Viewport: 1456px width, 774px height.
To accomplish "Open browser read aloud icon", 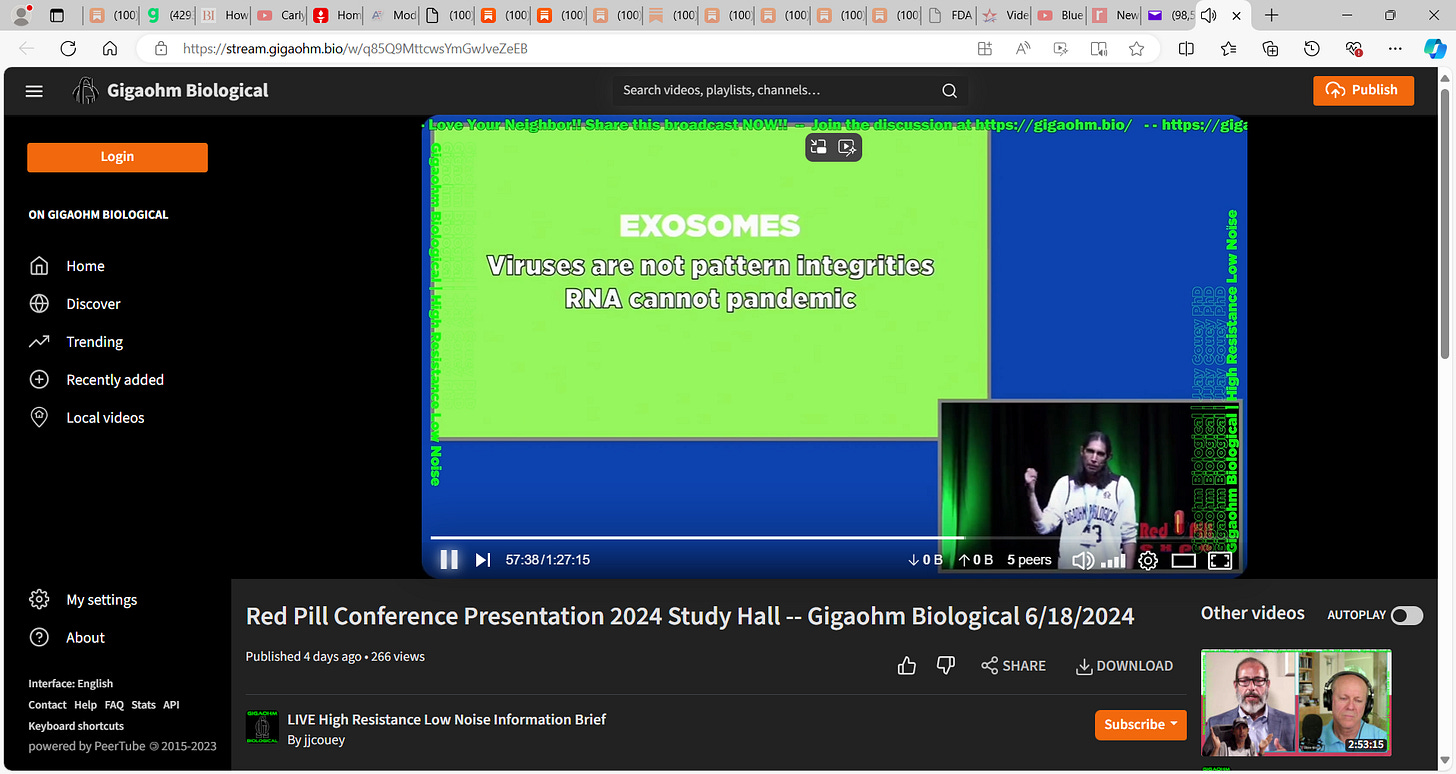I will [x=1023, y=48].
